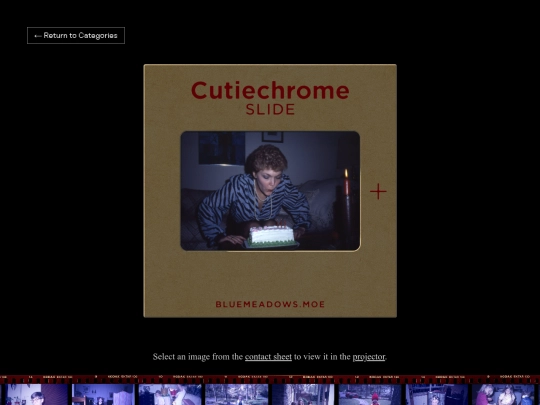Open the thumbnail of the tree-filled yard
540x405 pixels.
click(x=237, y=395)
